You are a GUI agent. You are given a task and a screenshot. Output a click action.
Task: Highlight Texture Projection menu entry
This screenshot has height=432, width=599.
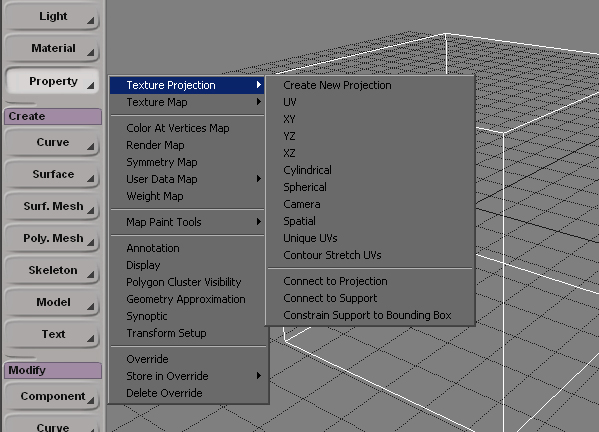coord(187,85)
